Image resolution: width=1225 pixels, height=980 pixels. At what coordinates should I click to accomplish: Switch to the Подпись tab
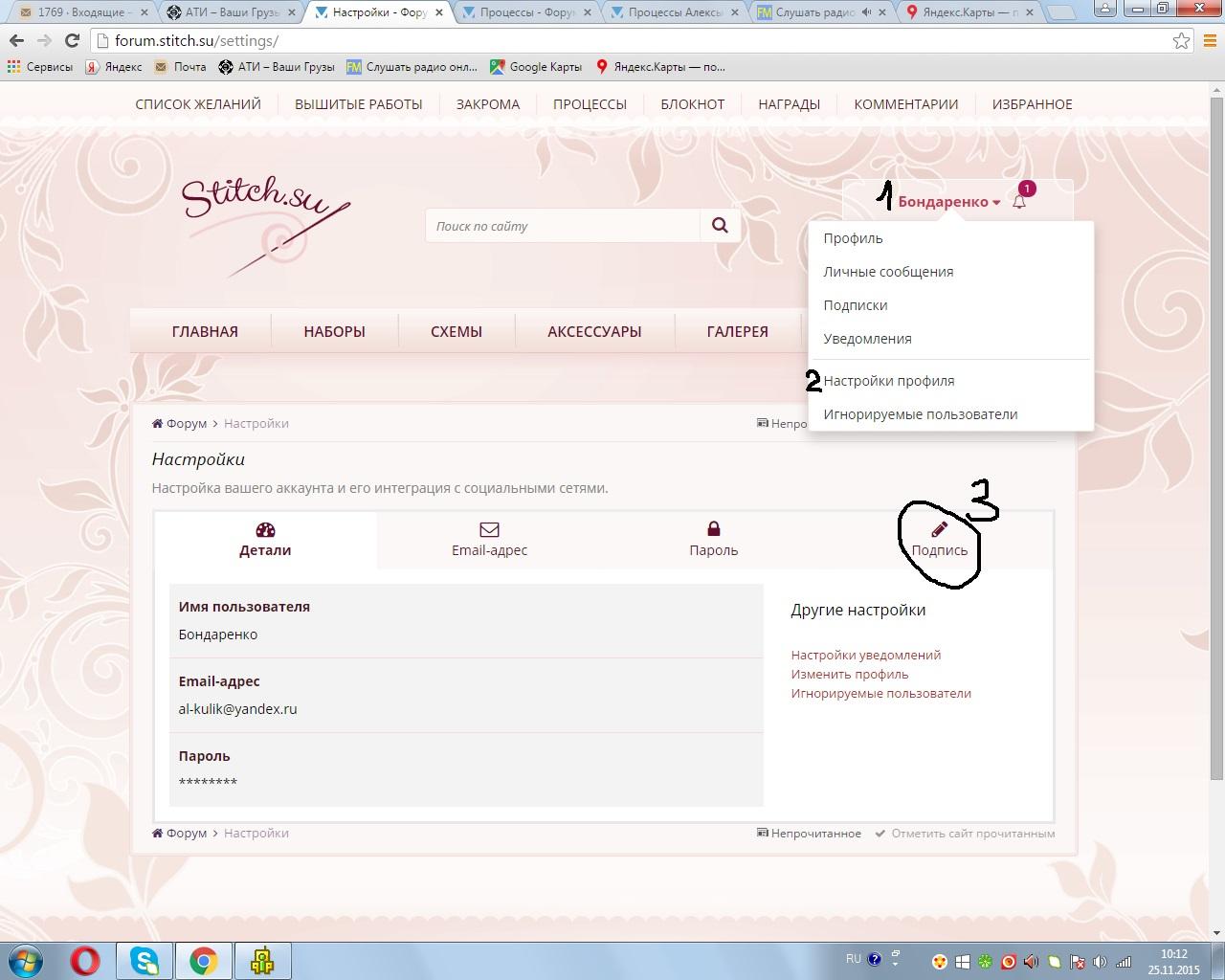tap(939, 541)
